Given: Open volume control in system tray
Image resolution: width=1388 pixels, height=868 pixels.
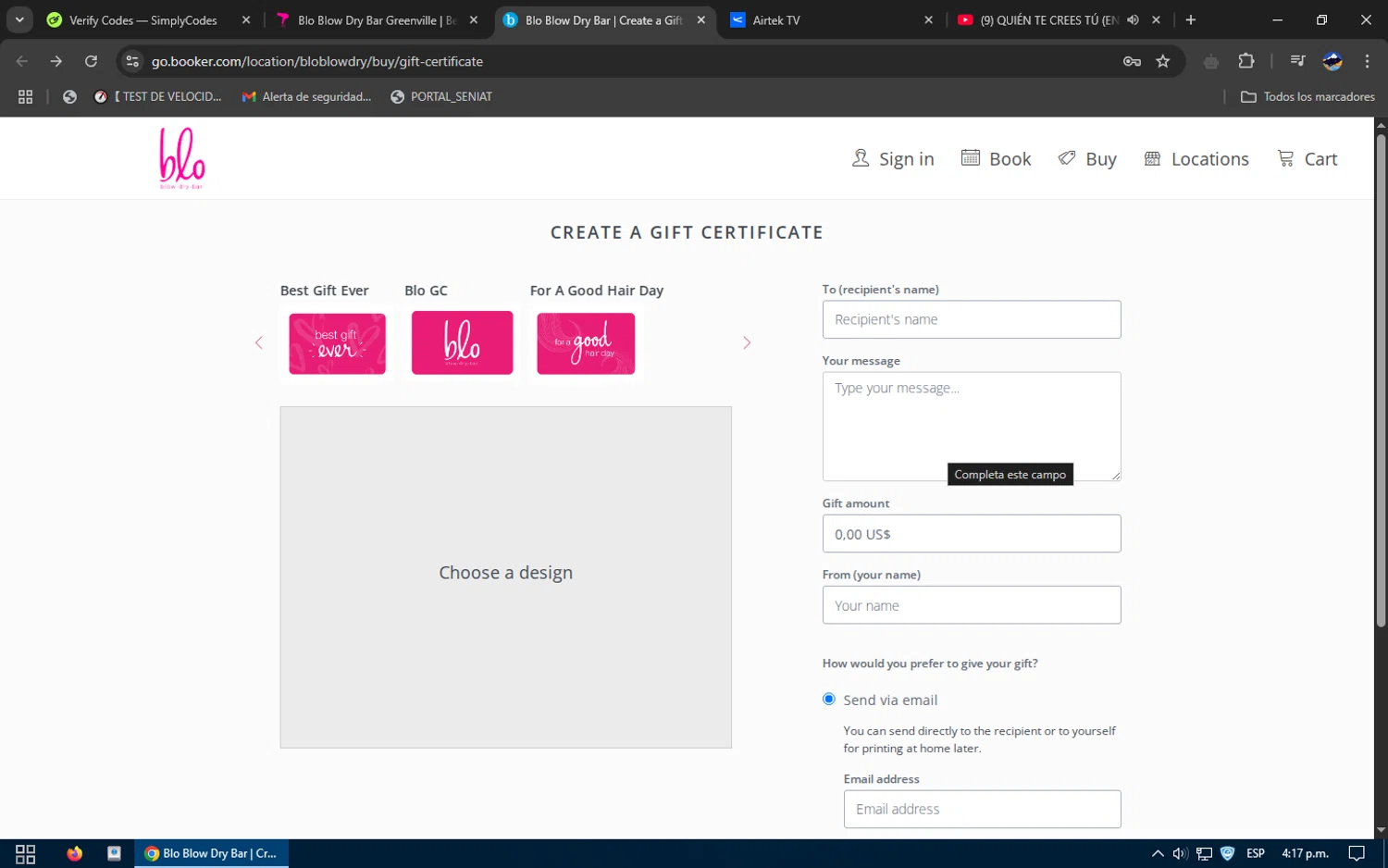Looking at the screenshot, I should pos(1180,853).
